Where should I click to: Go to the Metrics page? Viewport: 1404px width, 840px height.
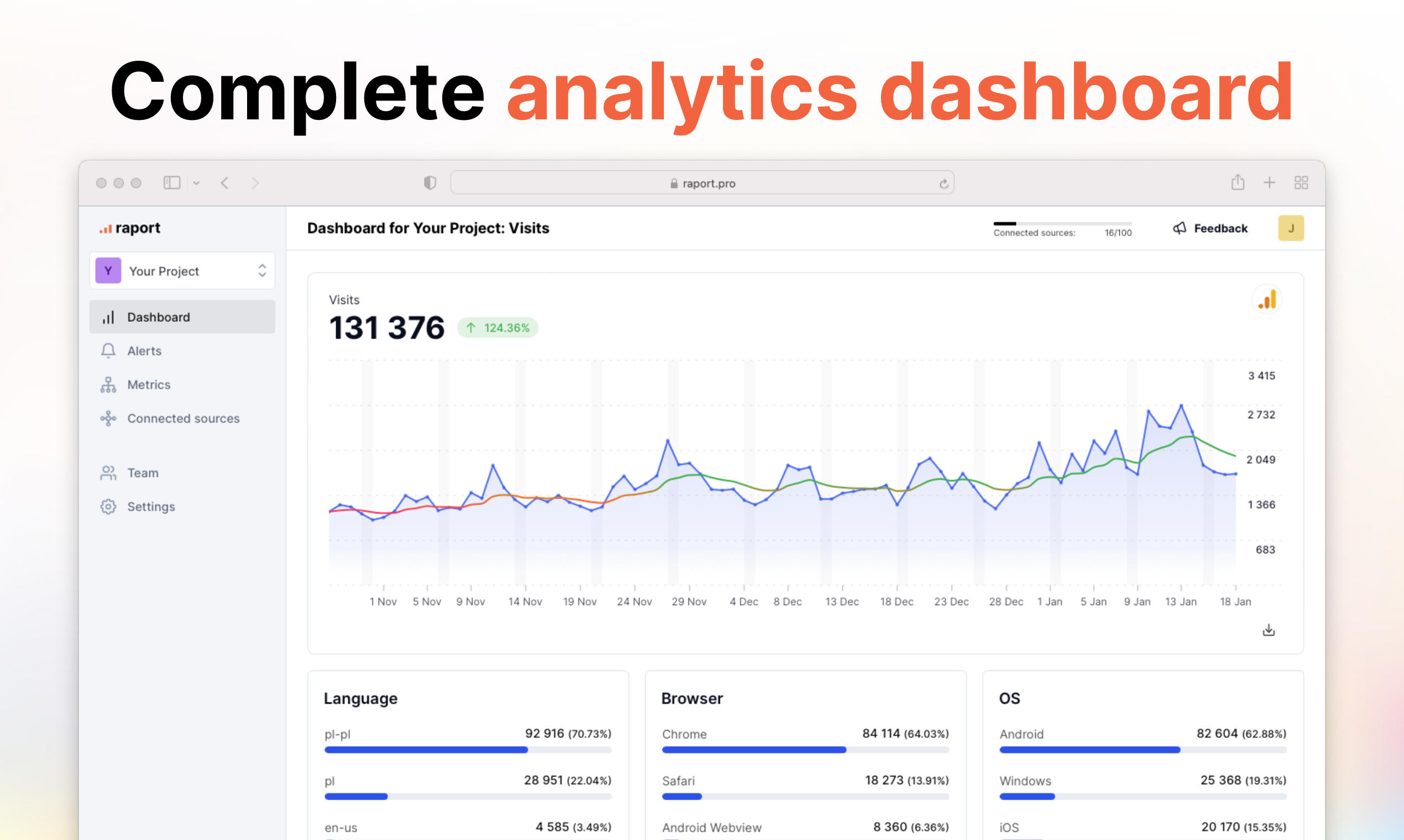(148, 385)
